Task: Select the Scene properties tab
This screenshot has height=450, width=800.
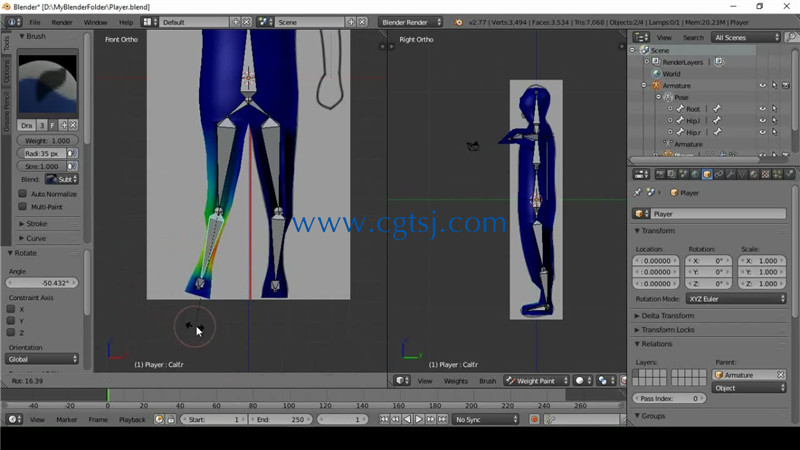Action: (684, 174)
